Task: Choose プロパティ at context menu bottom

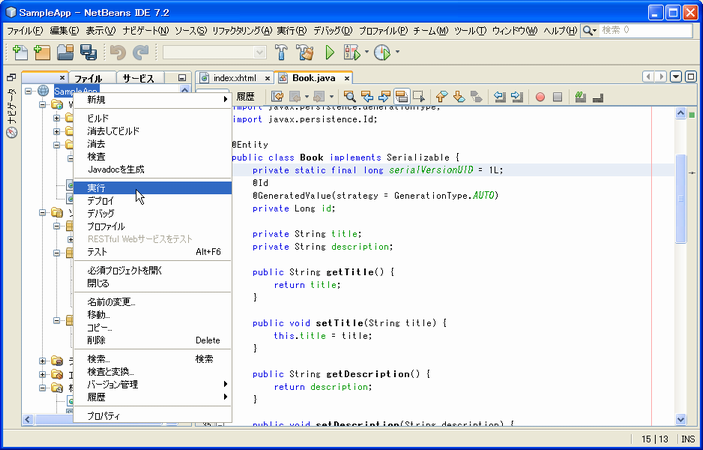Action: pos(152,416)
